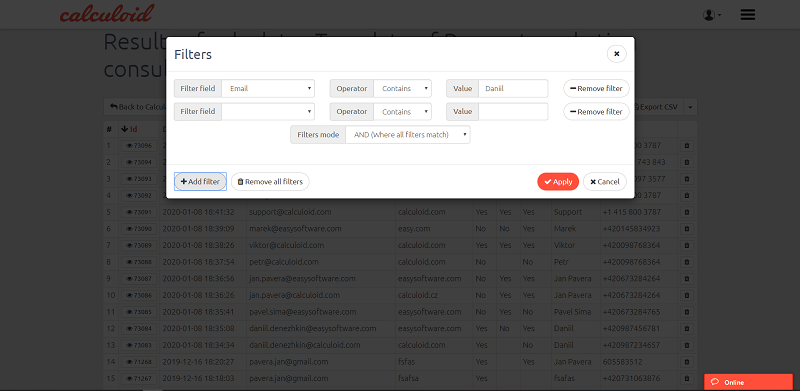Remove the second empty filter row
800x391 pixels.
pos(596,112)
